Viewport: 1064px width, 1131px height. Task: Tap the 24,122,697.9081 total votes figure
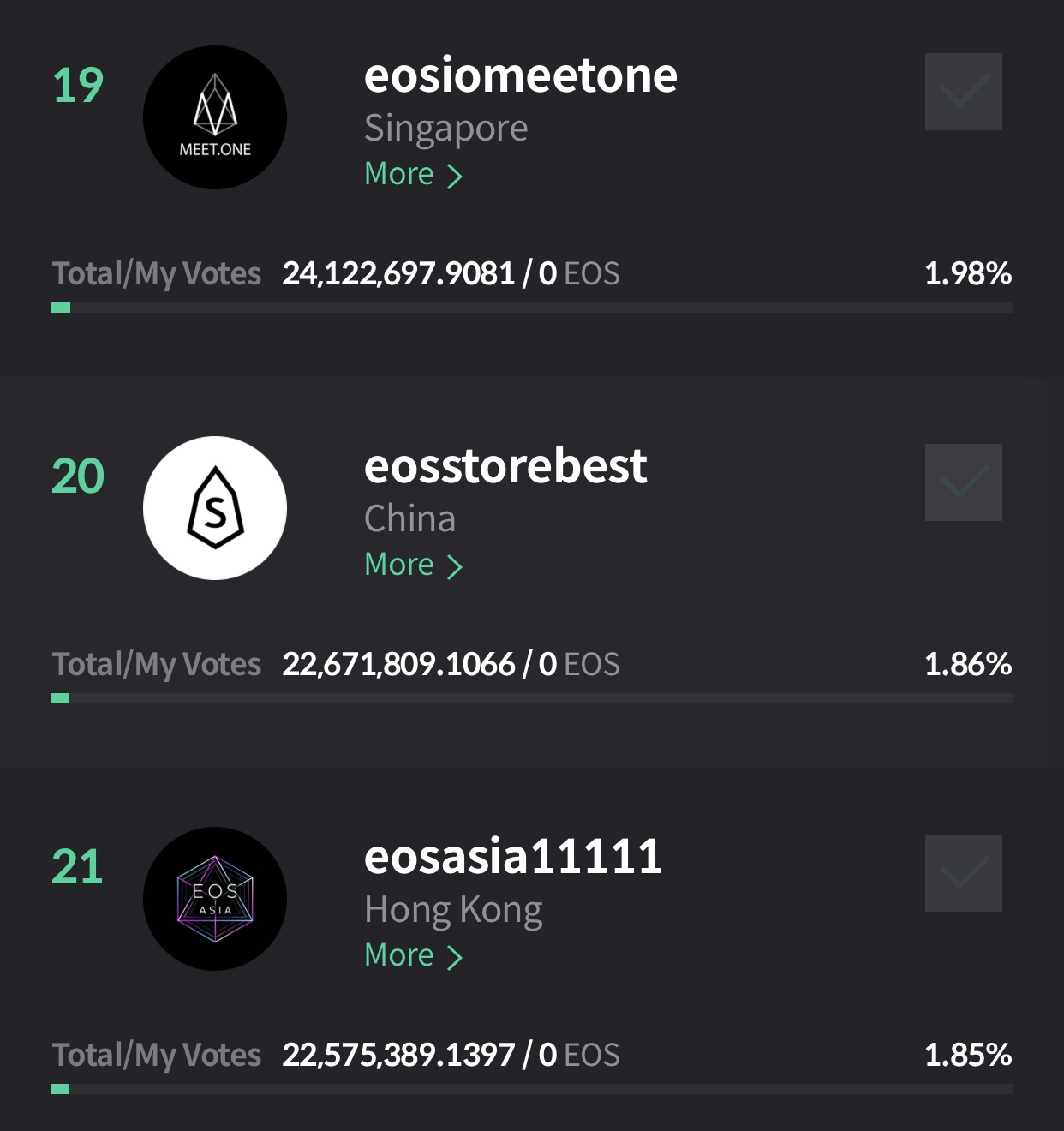tap(398, 273)
